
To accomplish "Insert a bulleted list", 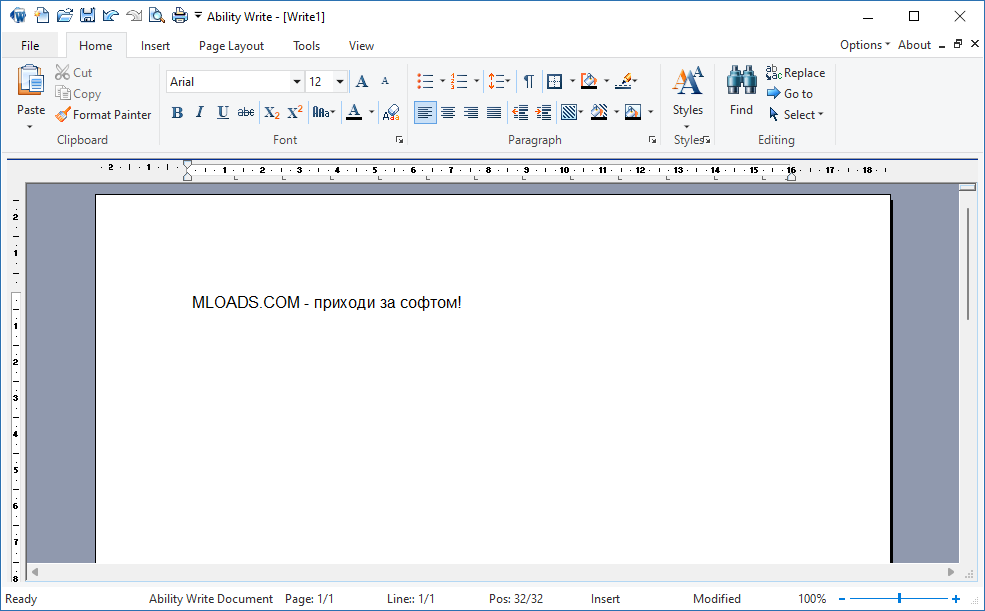I will tap(425, 81).
